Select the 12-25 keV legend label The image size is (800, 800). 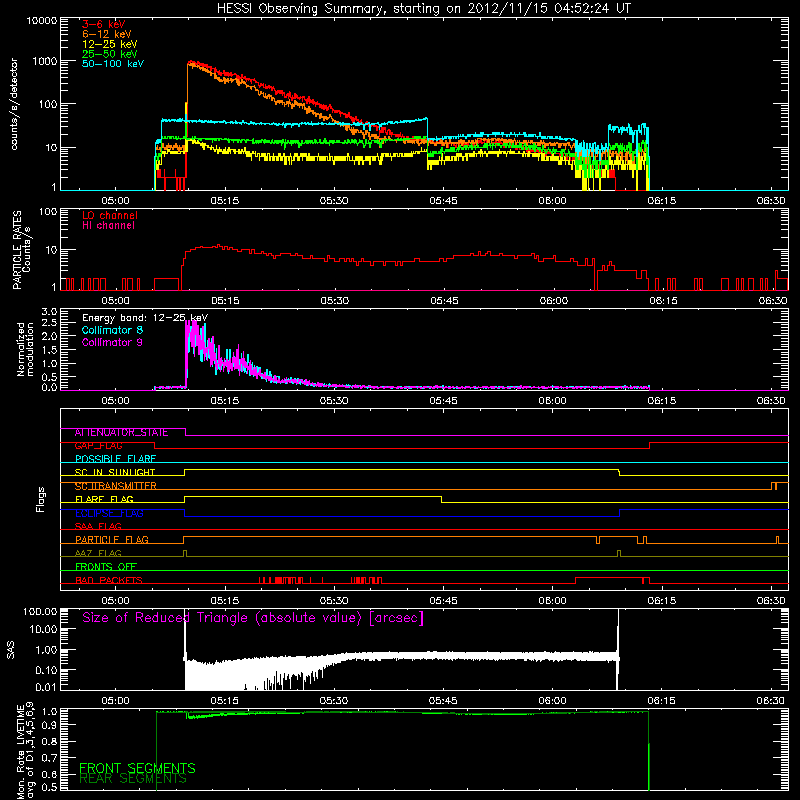click(110, 44)
